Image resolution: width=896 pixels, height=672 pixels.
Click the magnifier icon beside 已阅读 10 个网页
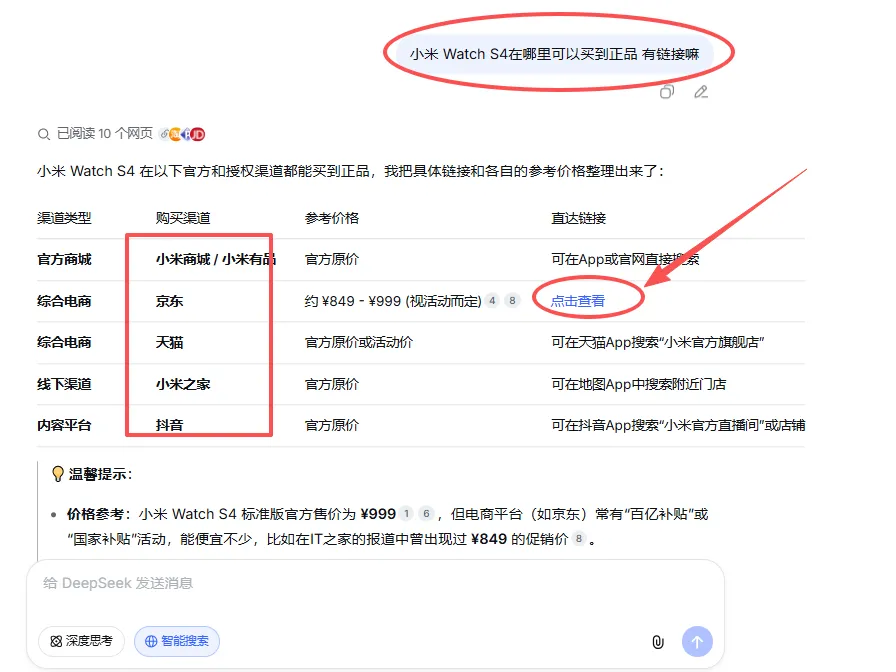42,133
